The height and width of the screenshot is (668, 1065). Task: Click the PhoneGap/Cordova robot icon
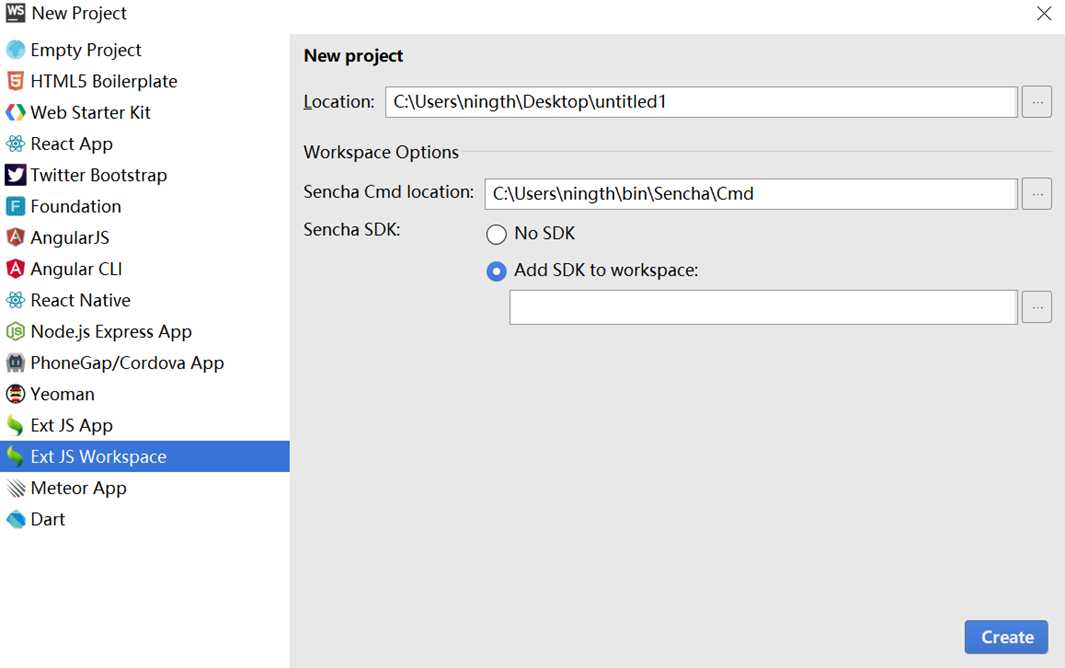pyautogui.click(x=16, y=362)
